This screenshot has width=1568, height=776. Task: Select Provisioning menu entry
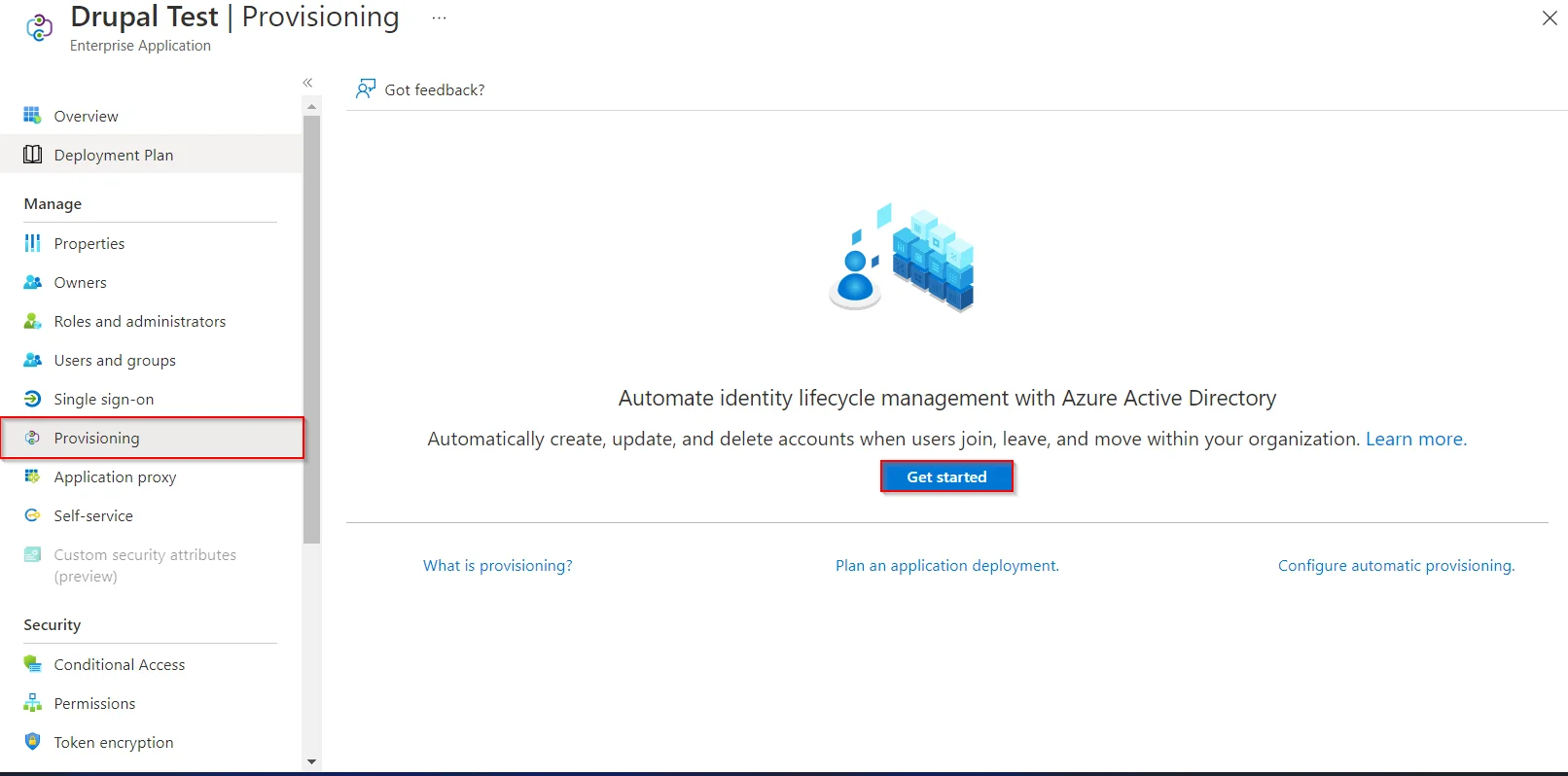[x=151, y=438]
